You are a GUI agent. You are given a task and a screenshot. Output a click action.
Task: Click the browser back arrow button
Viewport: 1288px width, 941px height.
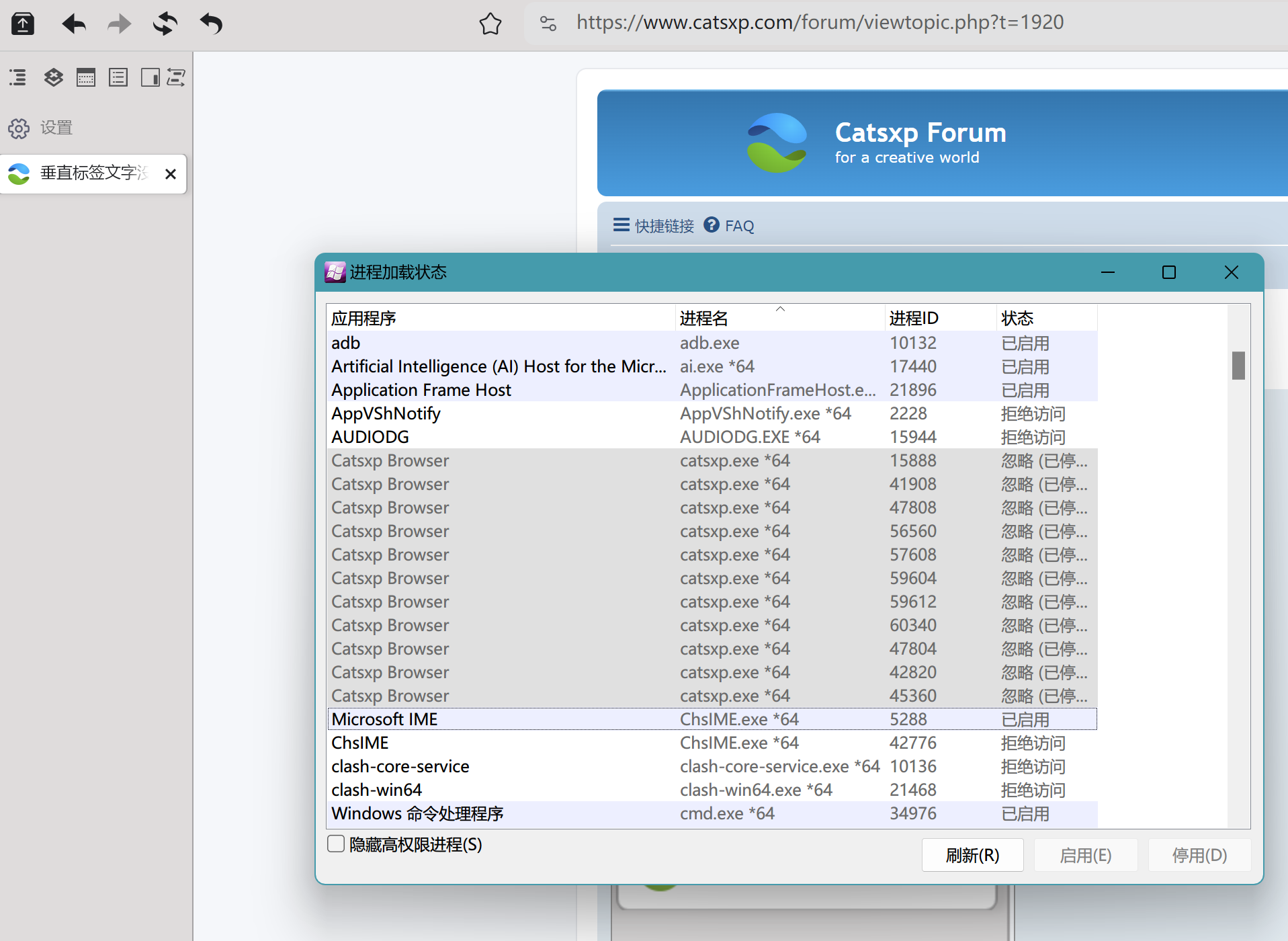point(74,24)
